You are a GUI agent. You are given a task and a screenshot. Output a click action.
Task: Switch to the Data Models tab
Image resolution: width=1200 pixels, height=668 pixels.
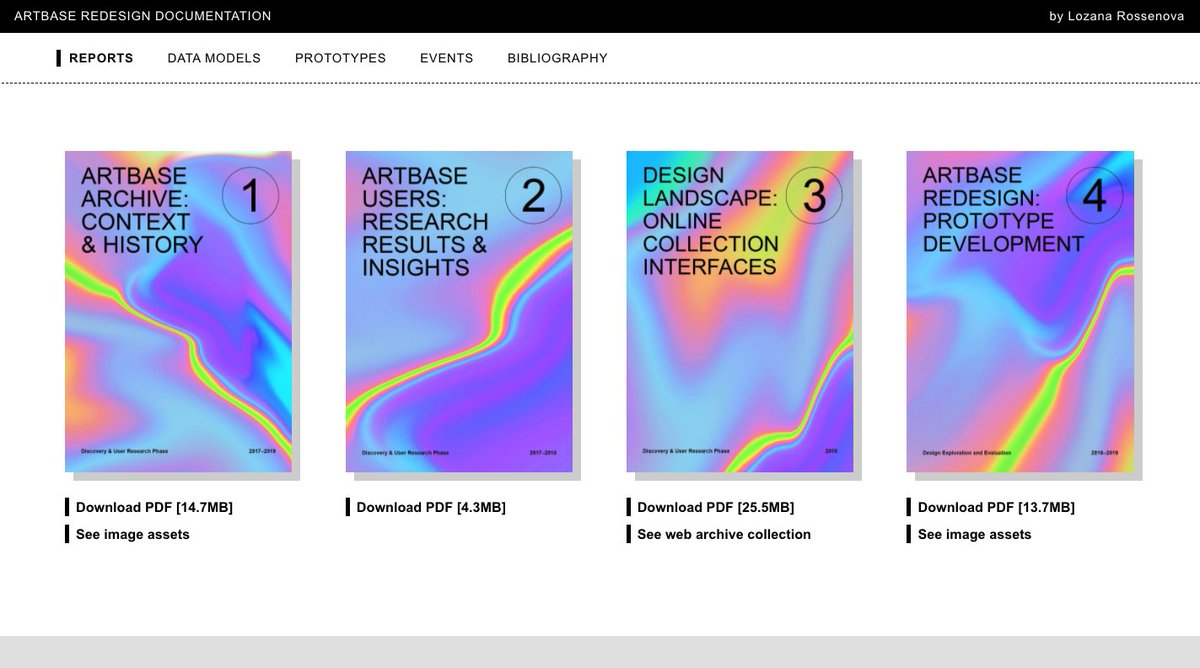[x=214, y=58]
